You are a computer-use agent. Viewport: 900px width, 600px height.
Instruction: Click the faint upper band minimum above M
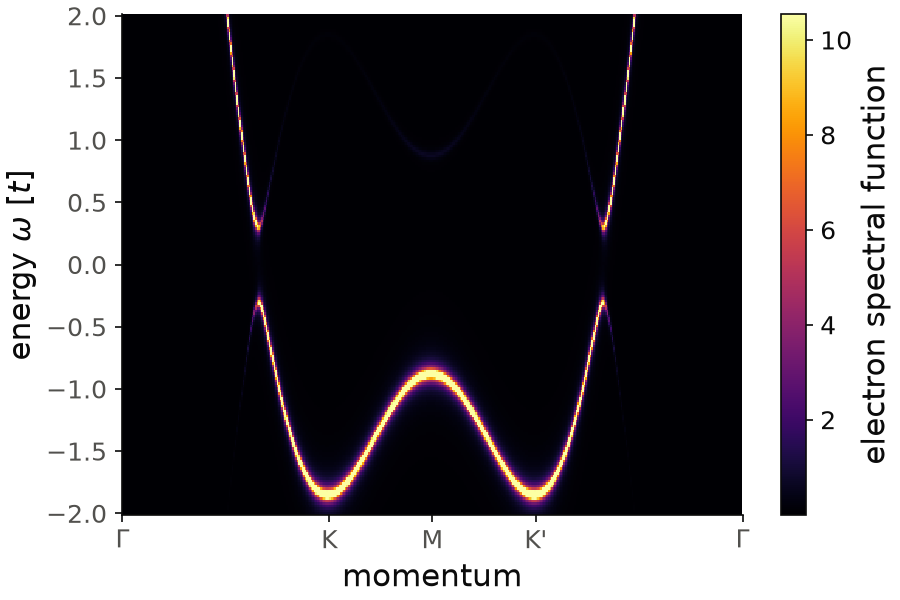click(432, 154)
